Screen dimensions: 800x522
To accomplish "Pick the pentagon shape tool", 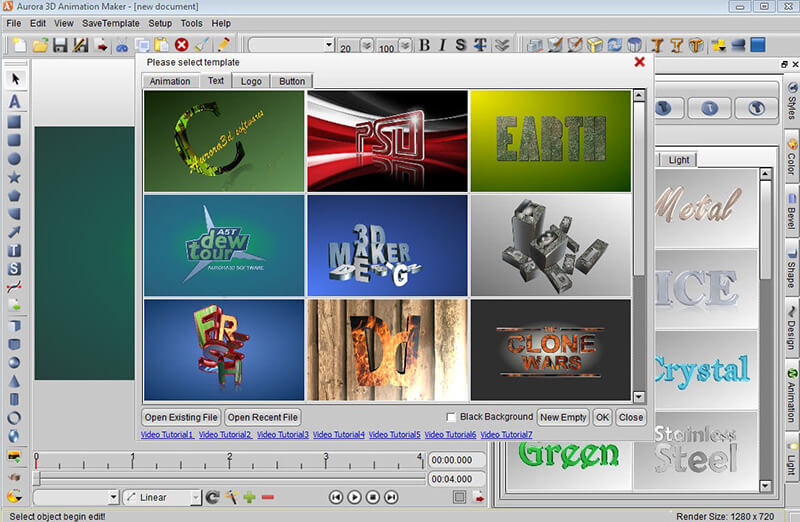I will point(14,195).
